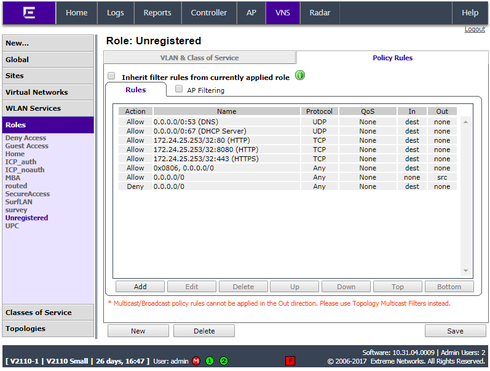Viewport: 490px width, 371px height.
Task: Expand Topologies section
Action: click(x=48, y=328)
